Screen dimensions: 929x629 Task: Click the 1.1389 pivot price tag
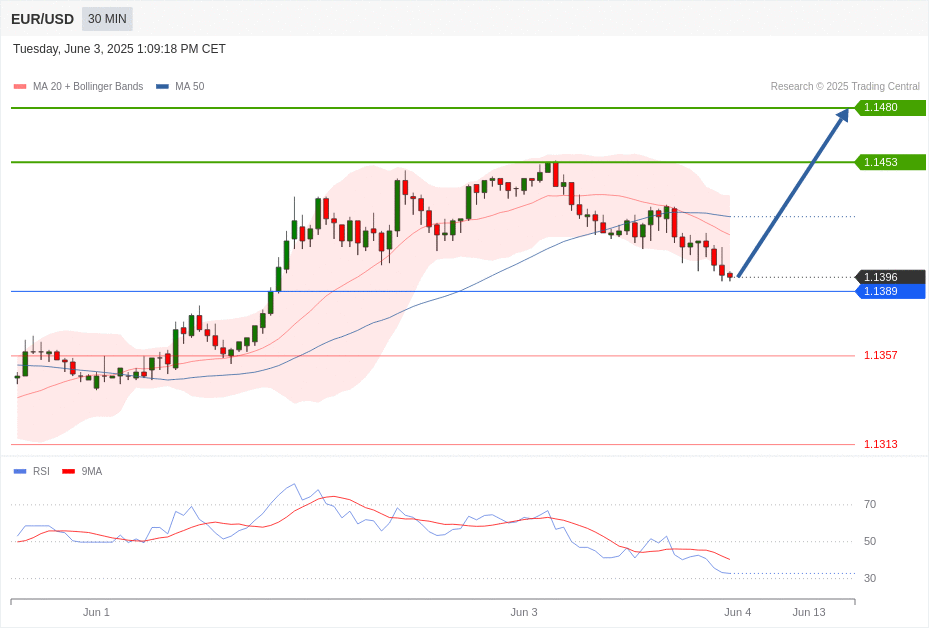(x=890, y=291)
